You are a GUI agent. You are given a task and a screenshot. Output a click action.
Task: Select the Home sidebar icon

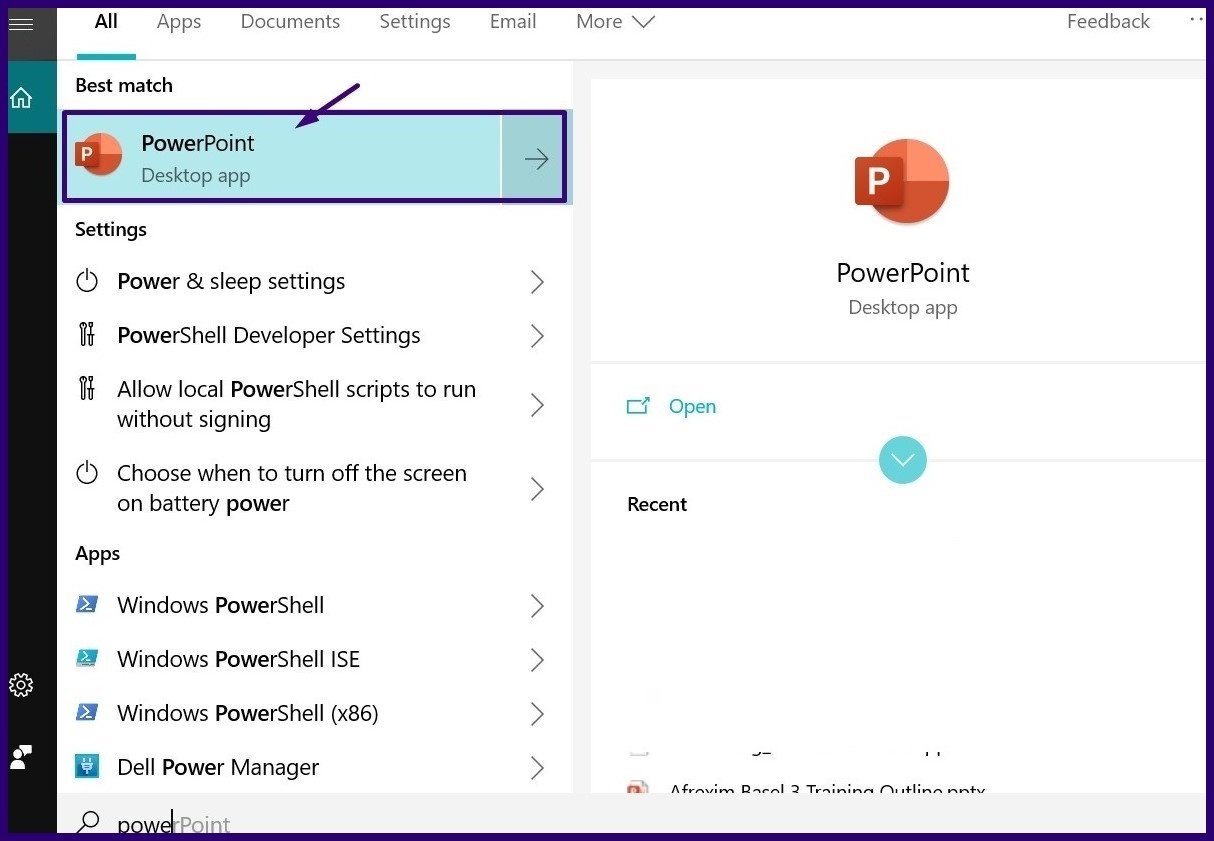21,98
